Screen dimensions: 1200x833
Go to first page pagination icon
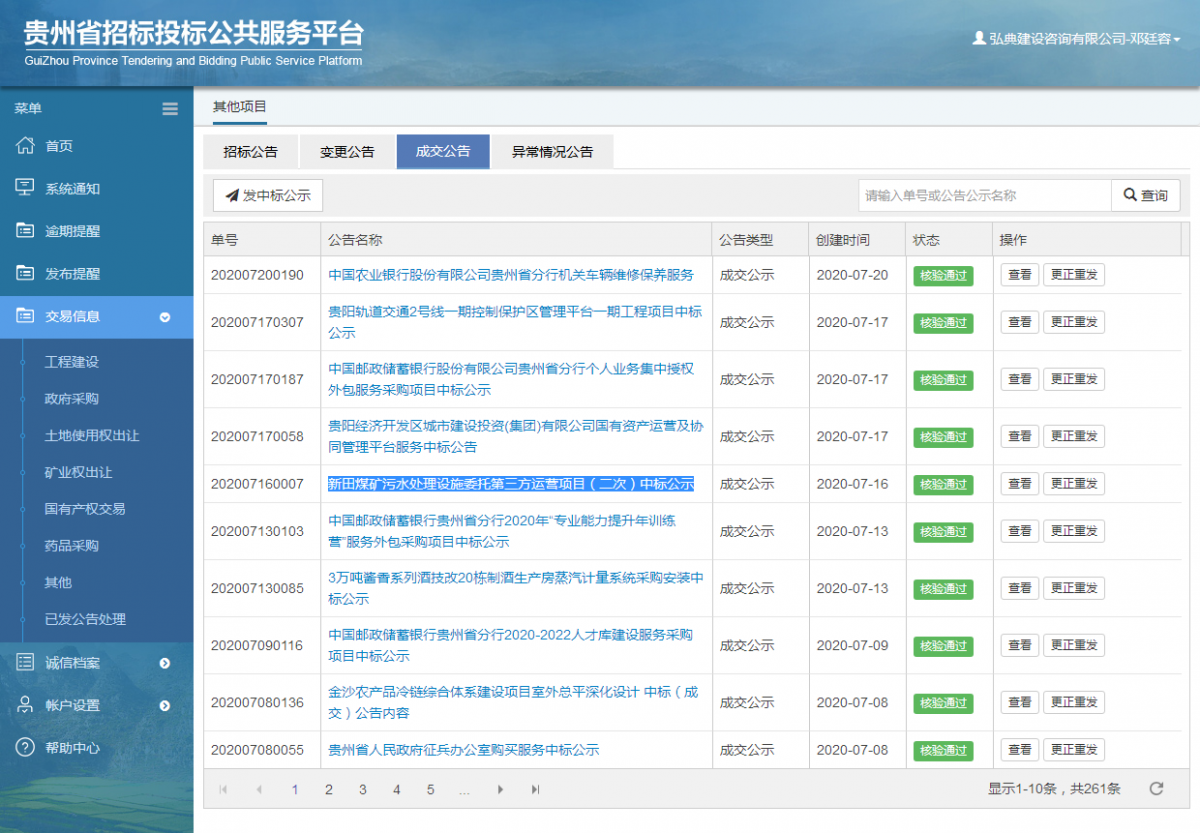tap(223, 789)
